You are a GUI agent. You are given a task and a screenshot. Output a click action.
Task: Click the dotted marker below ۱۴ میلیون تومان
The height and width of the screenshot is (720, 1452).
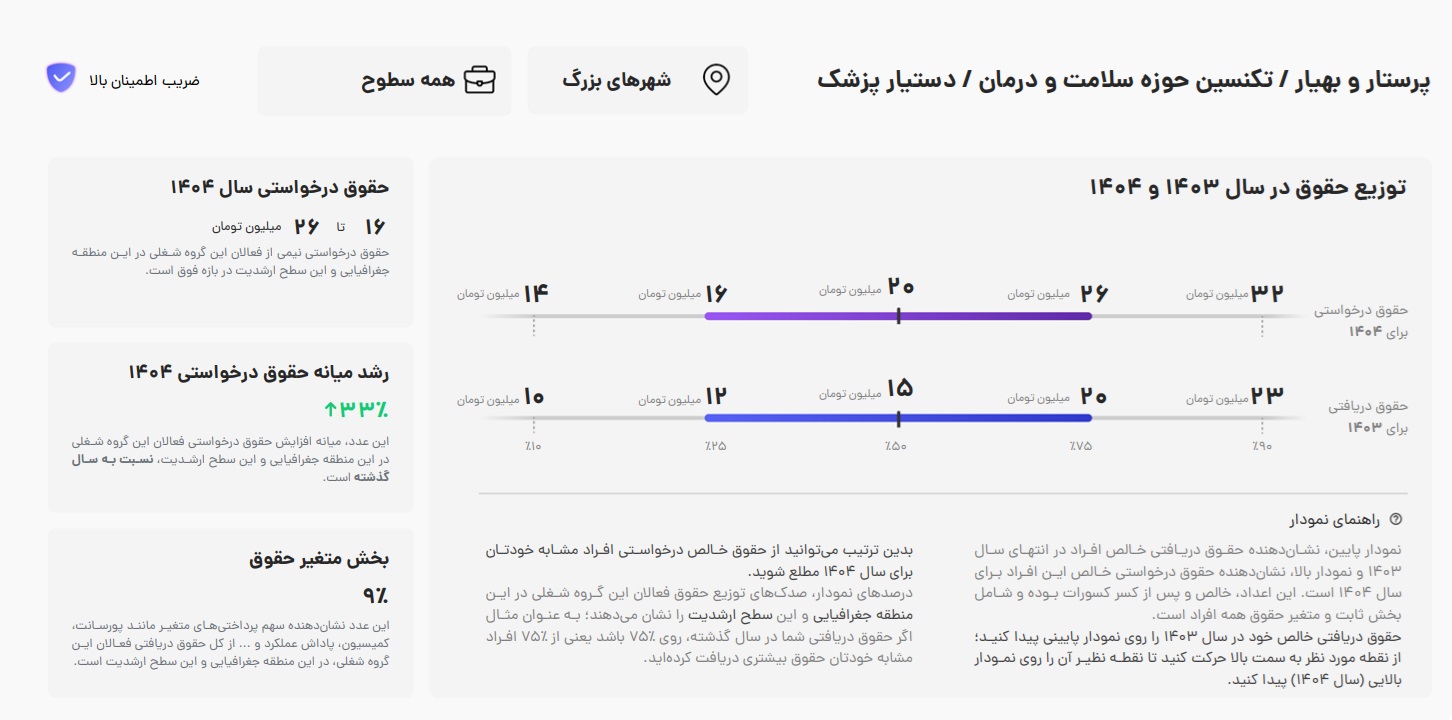click(x=533, y=327)
